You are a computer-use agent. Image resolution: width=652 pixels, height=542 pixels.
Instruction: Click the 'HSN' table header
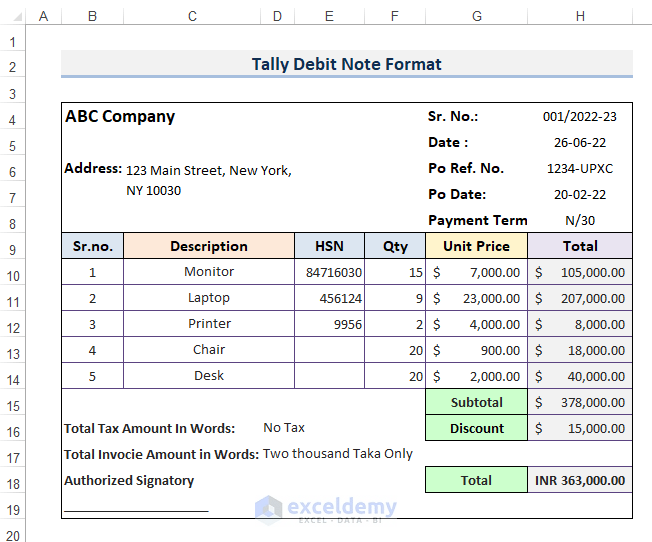click(x=329, y=246)
